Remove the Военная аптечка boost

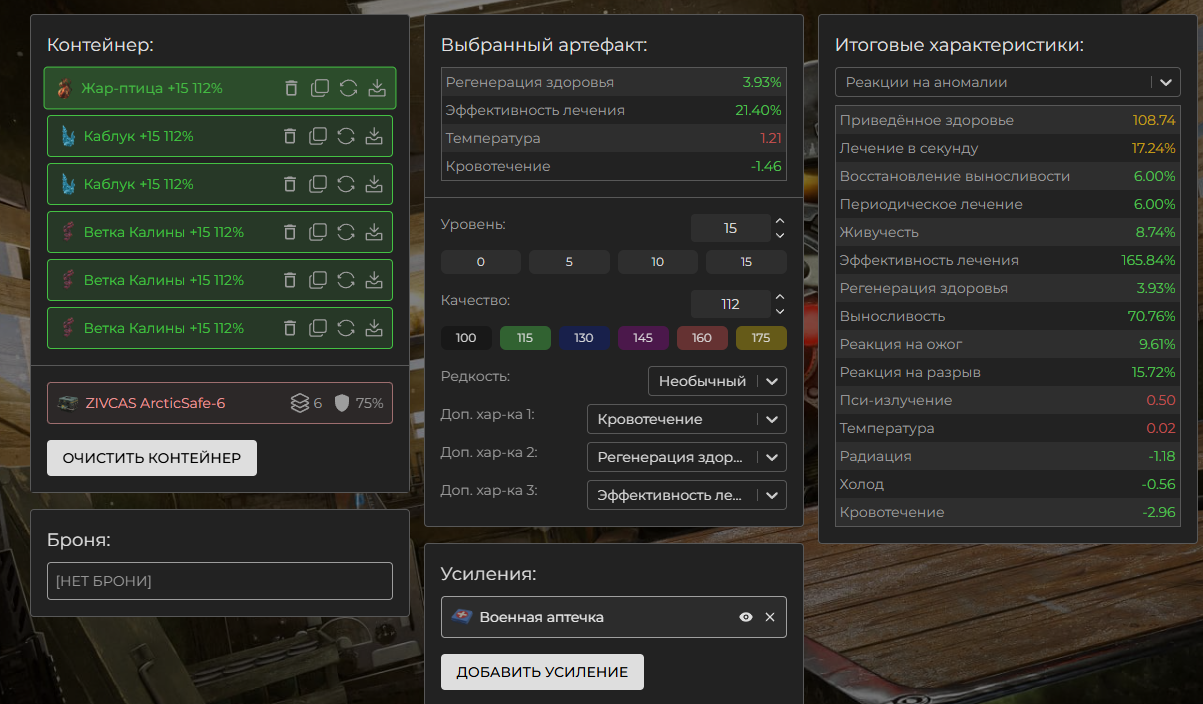770,617
